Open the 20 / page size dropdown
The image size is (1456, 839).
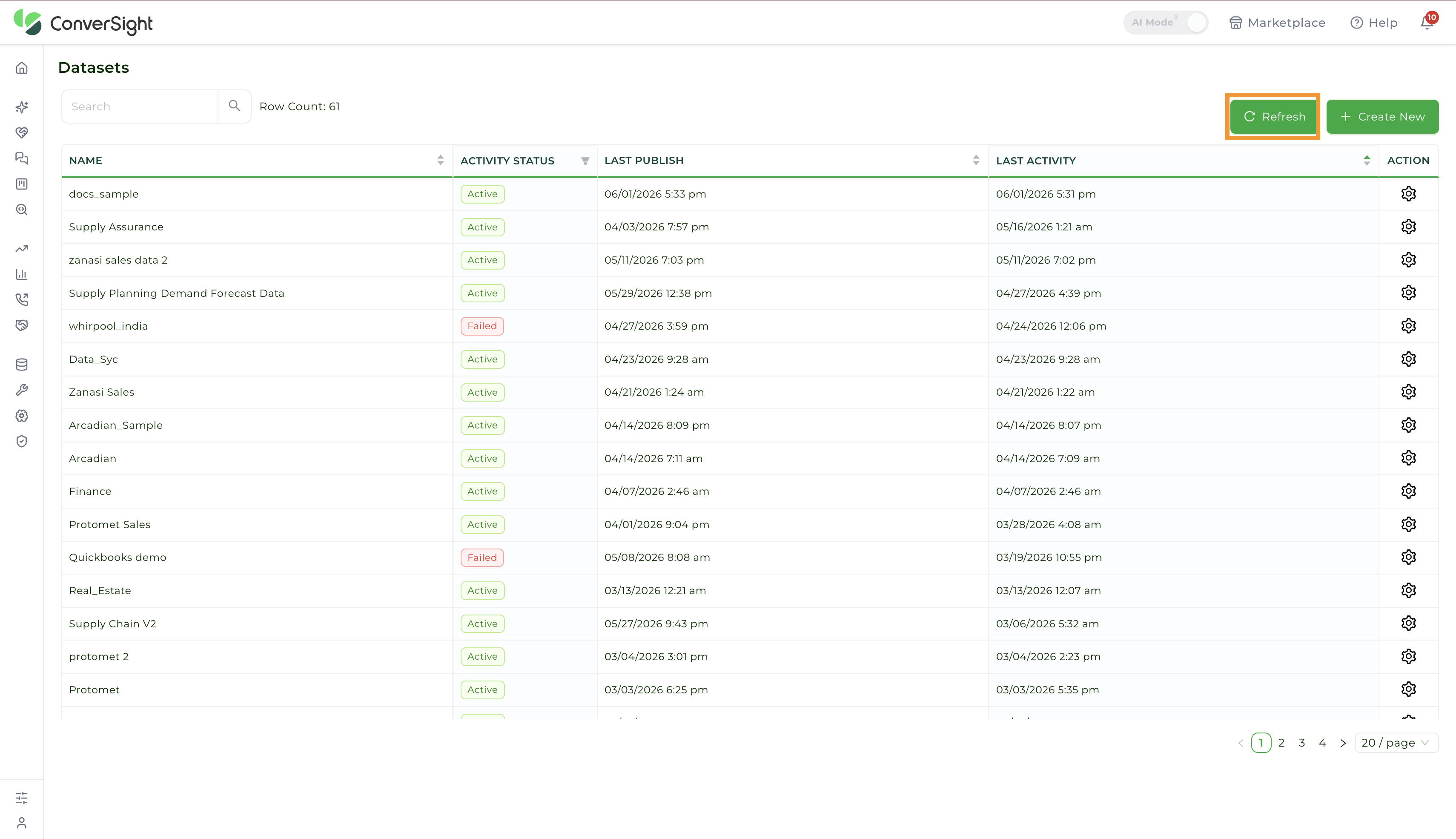pos(1396,743)
